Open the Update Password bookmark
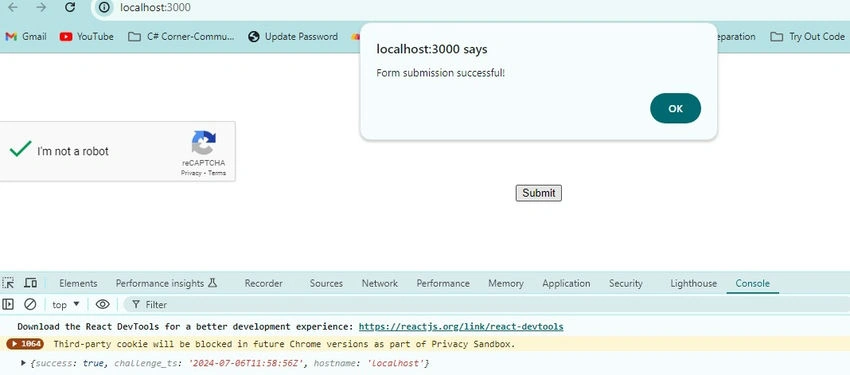Image resolution: width=850 pixels, height=375 pixels. pyautogui.click(x=293, y=37)
